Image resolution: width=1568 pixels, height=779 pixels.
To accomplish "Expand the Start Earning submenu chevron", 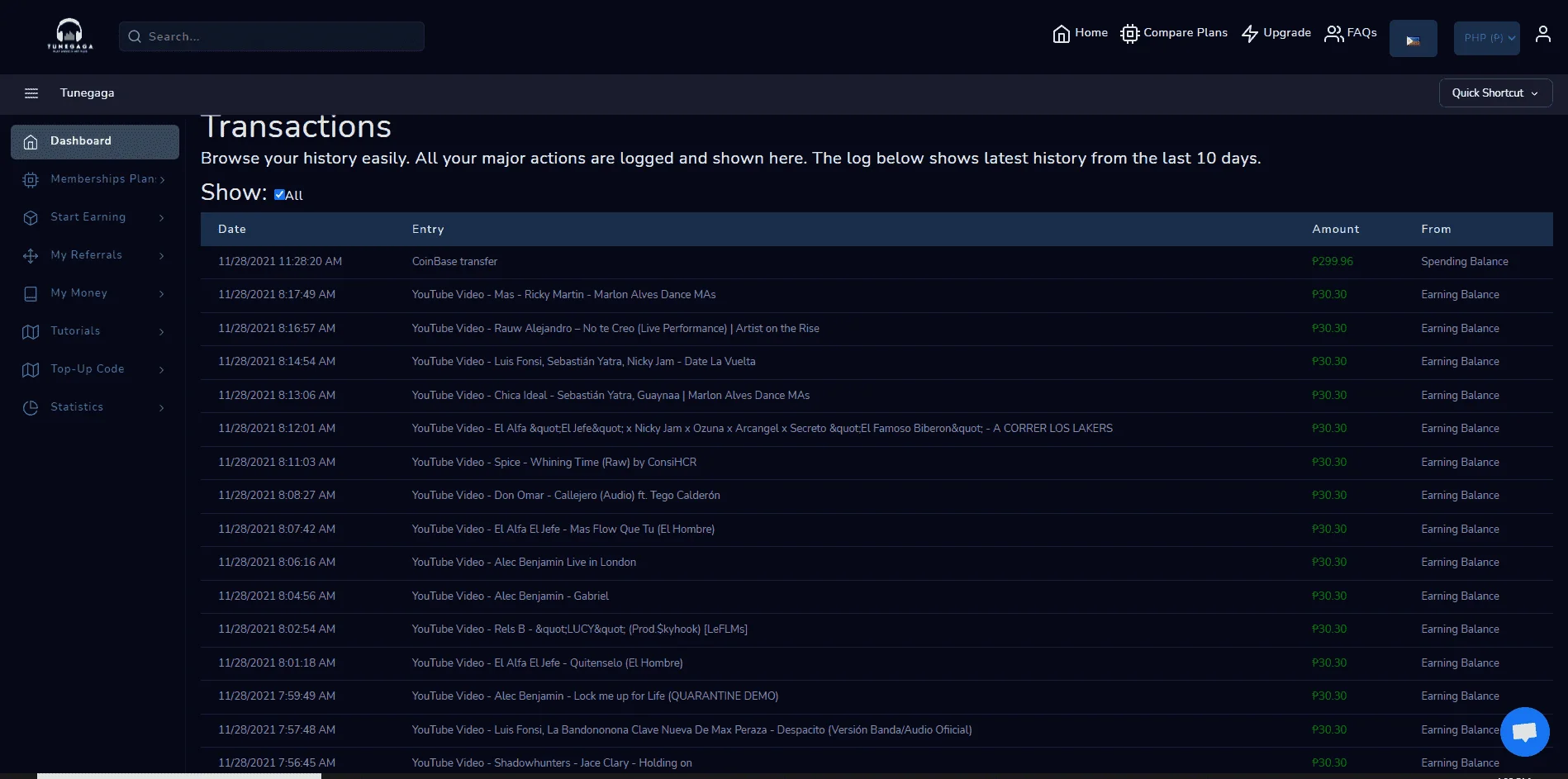I will pos(162,218).
